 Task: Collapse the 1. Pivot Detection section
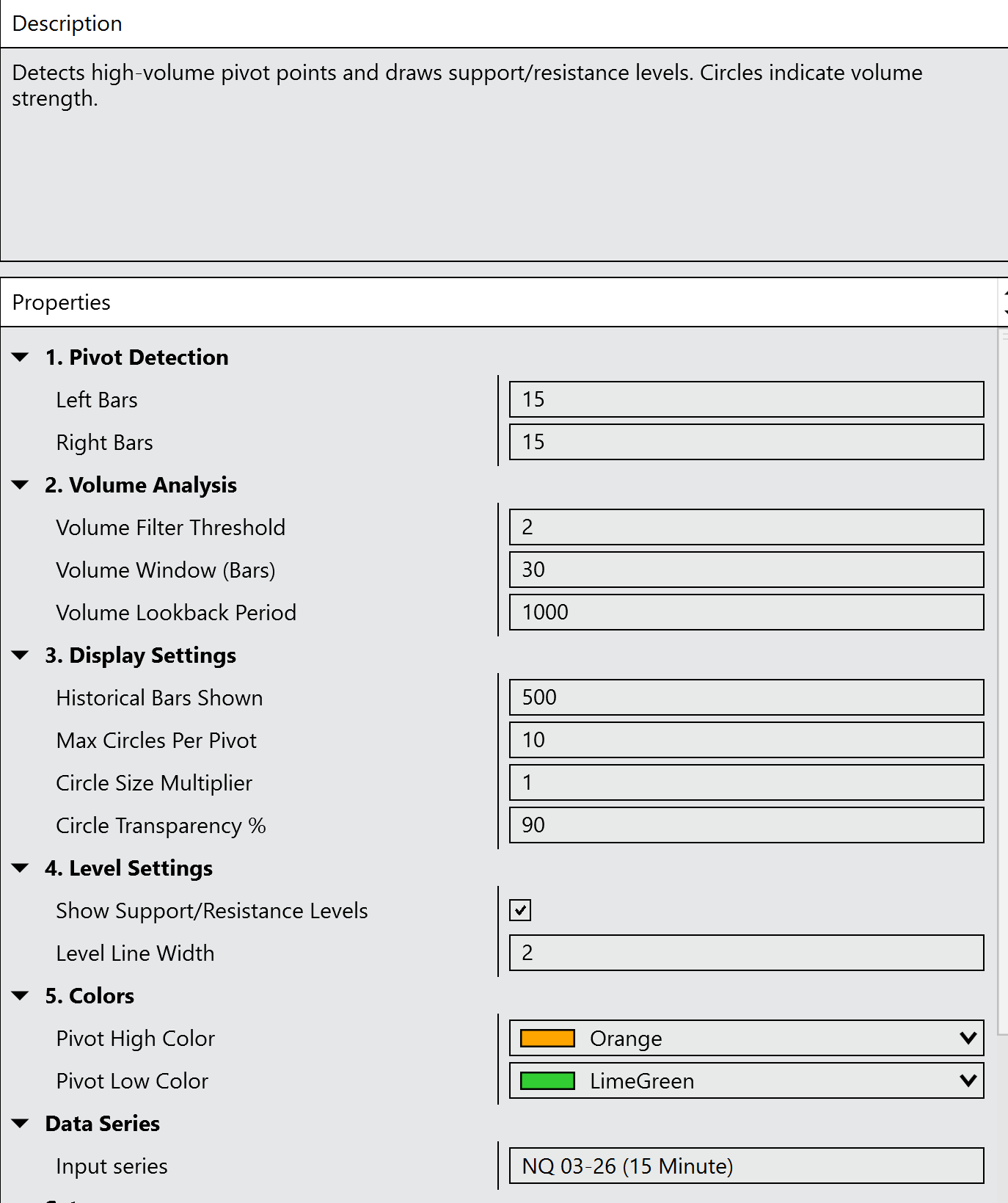pyautogui.click(x=21, y=357)
